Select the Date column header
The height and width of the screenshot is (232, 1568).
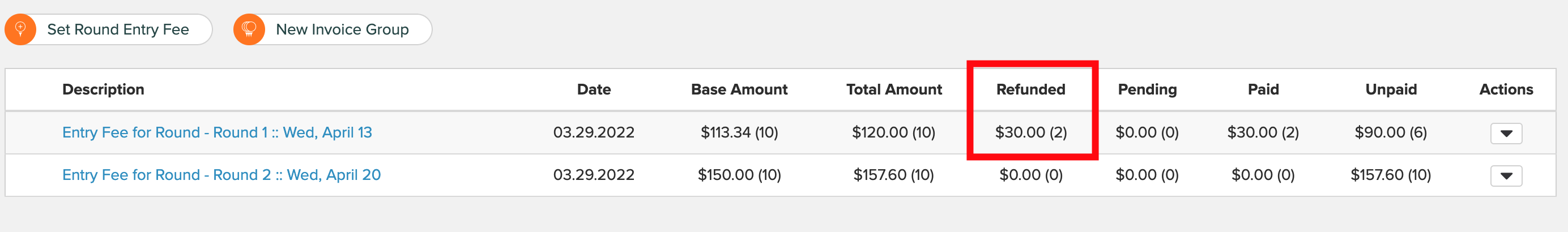[x=594, y=89]
